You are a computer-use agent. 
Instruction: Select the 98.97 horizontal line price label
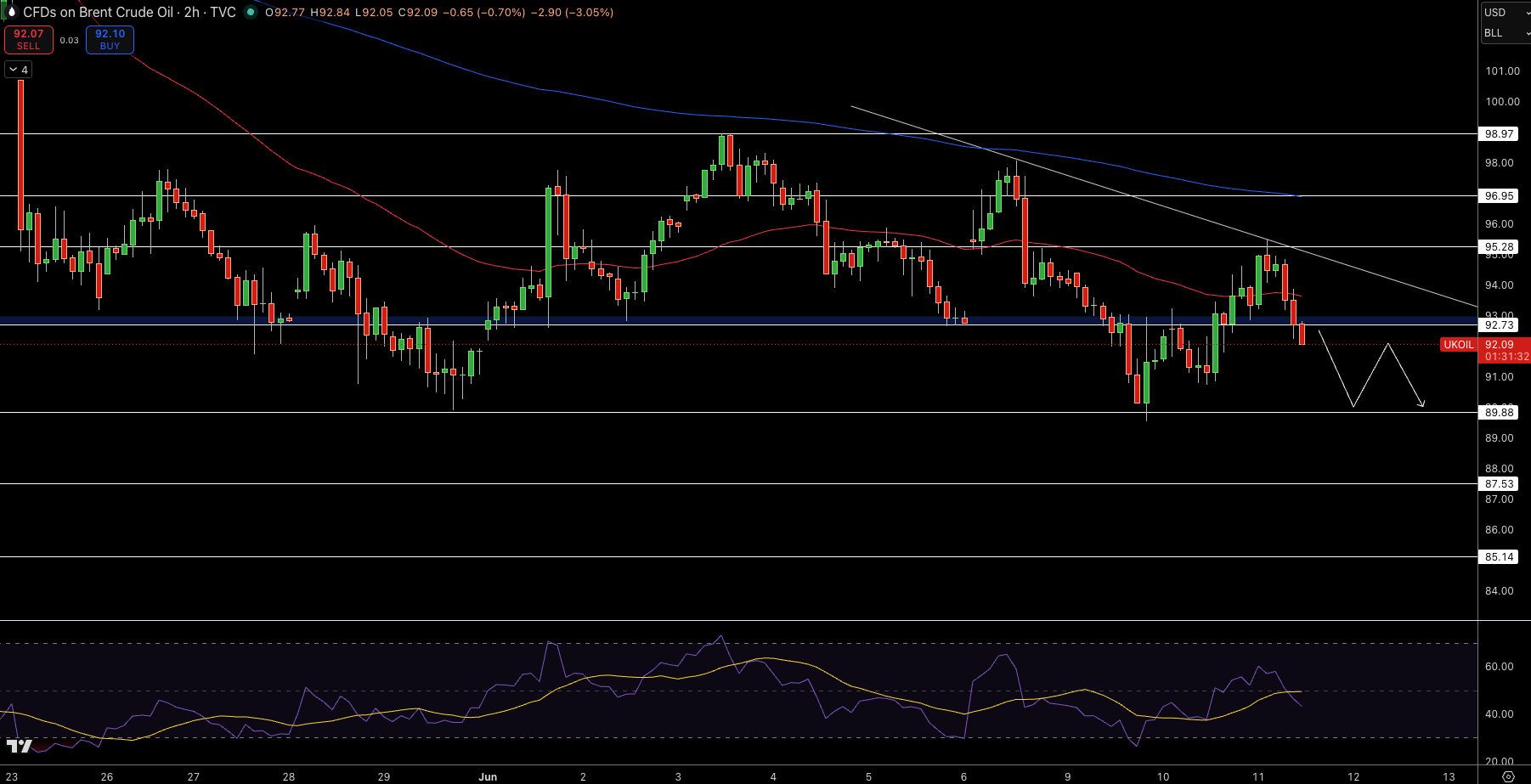[1499, 134]
